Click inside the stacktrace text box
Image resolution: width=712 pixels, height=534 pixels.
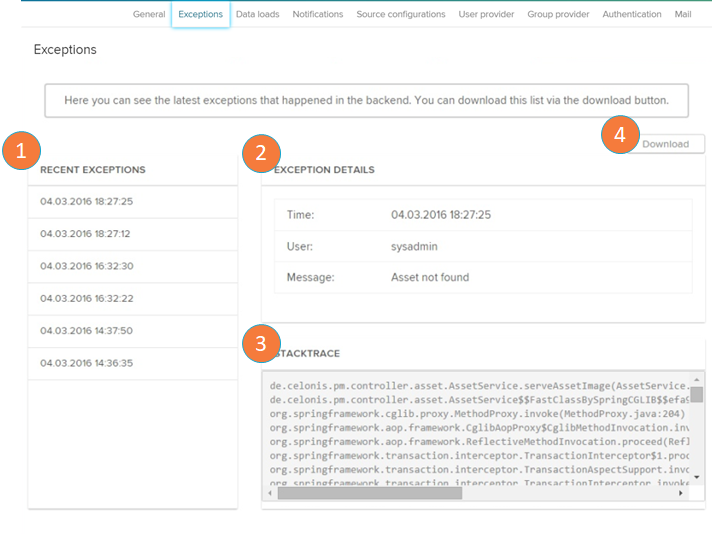point(470,430)
